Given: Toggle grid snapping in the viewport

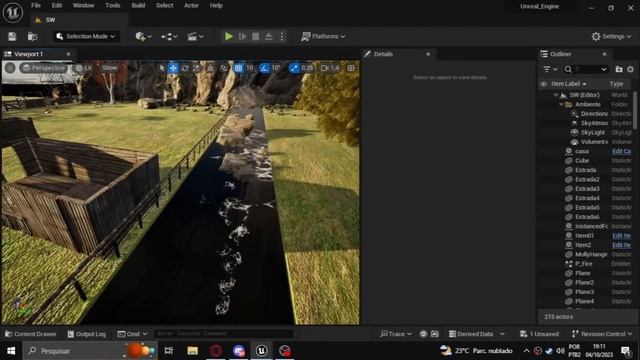Looking at the screenshot, I should coord(238,68).
